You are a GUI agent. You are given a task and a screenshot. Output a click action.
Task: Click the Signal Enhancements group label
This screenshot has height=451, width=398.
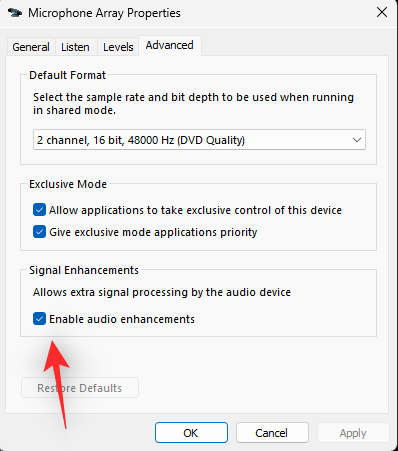click(84, 270)
